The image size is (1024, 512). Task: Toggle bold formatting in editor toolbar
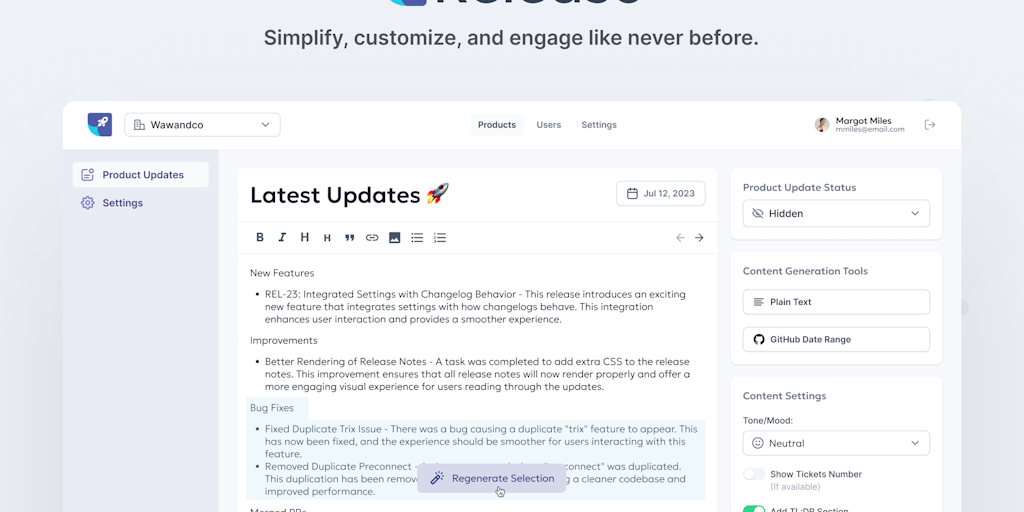pos(260,238)
